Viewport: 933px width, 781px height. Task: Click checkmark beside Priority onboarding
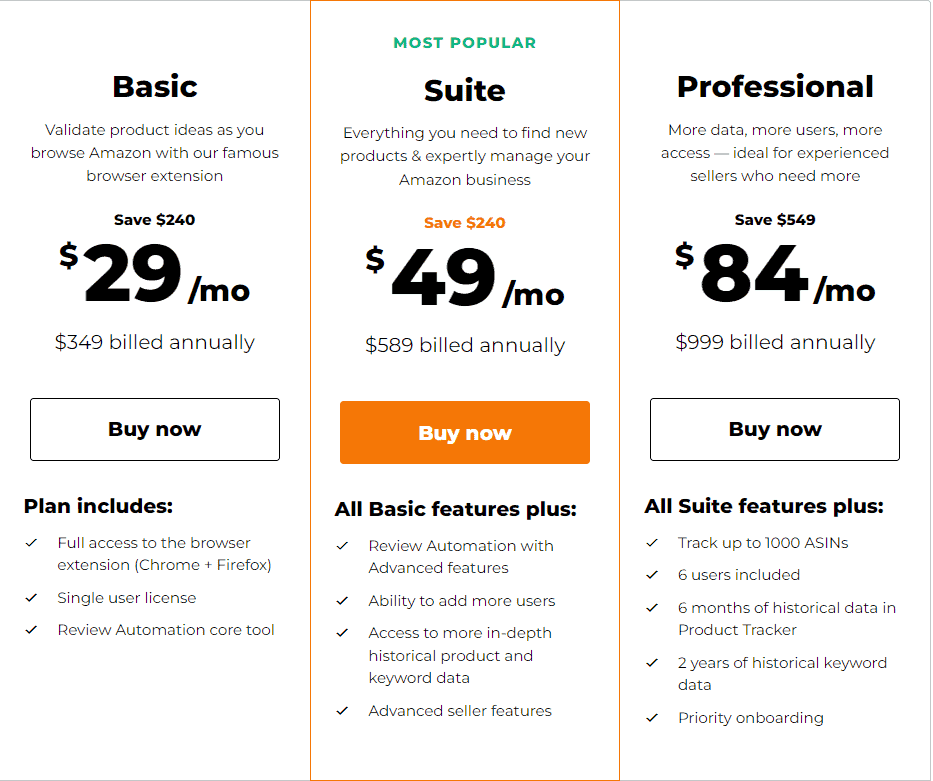(653, 718)
